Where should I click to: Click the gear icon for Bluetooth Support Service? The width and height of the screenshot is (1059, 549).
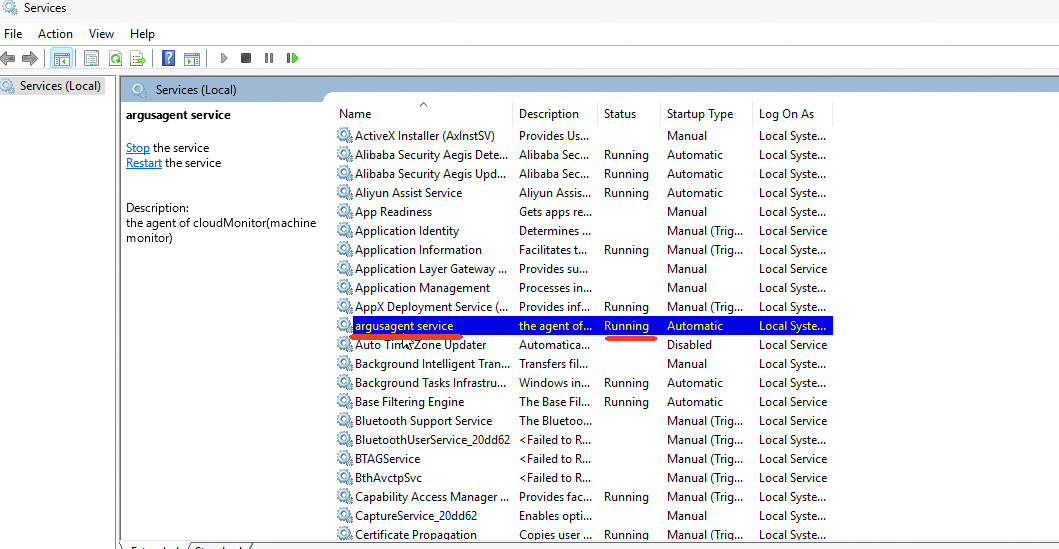coord(344,421)
